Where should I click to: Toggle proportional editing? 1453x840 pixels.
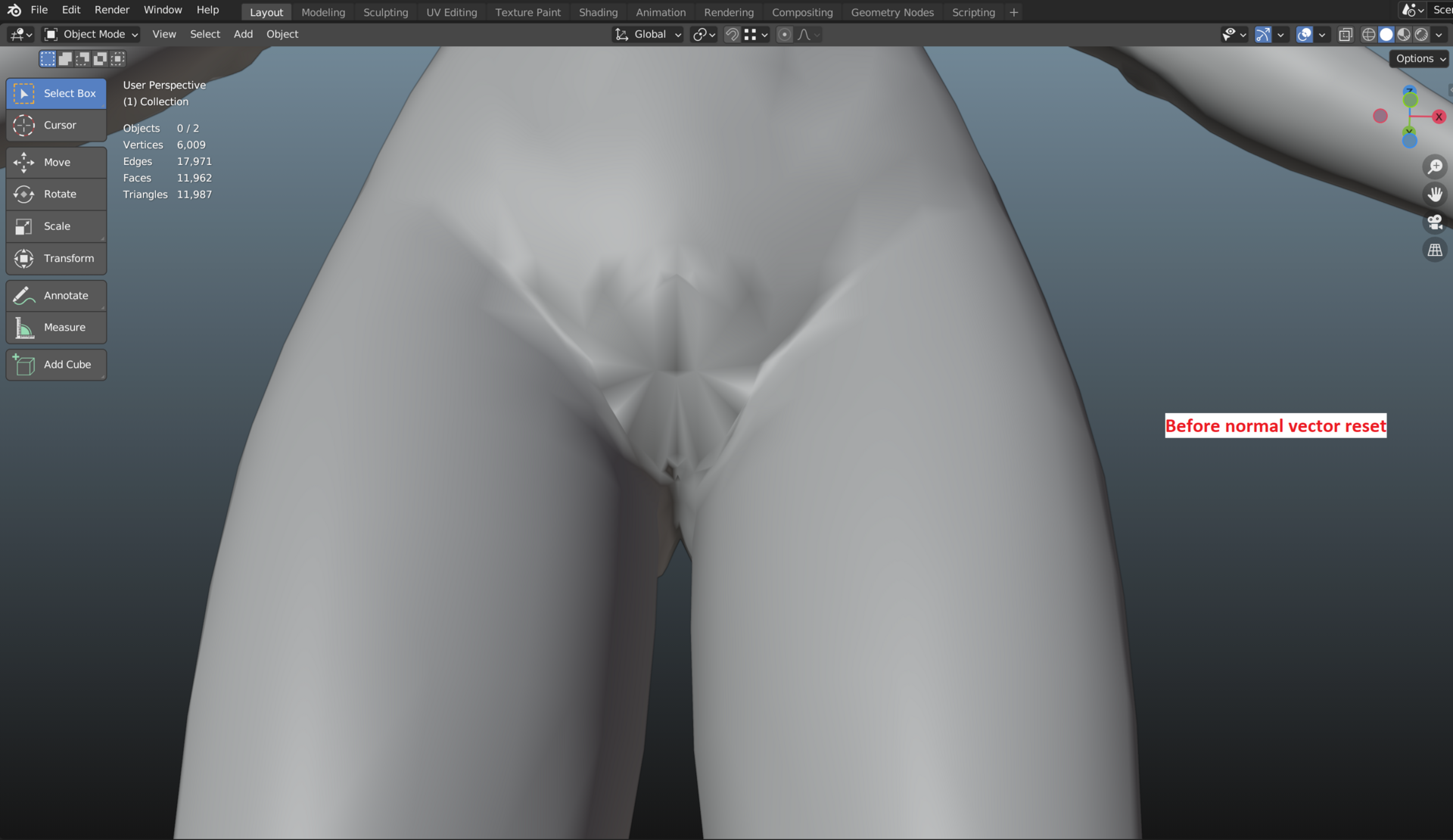[x=785, y=35]
